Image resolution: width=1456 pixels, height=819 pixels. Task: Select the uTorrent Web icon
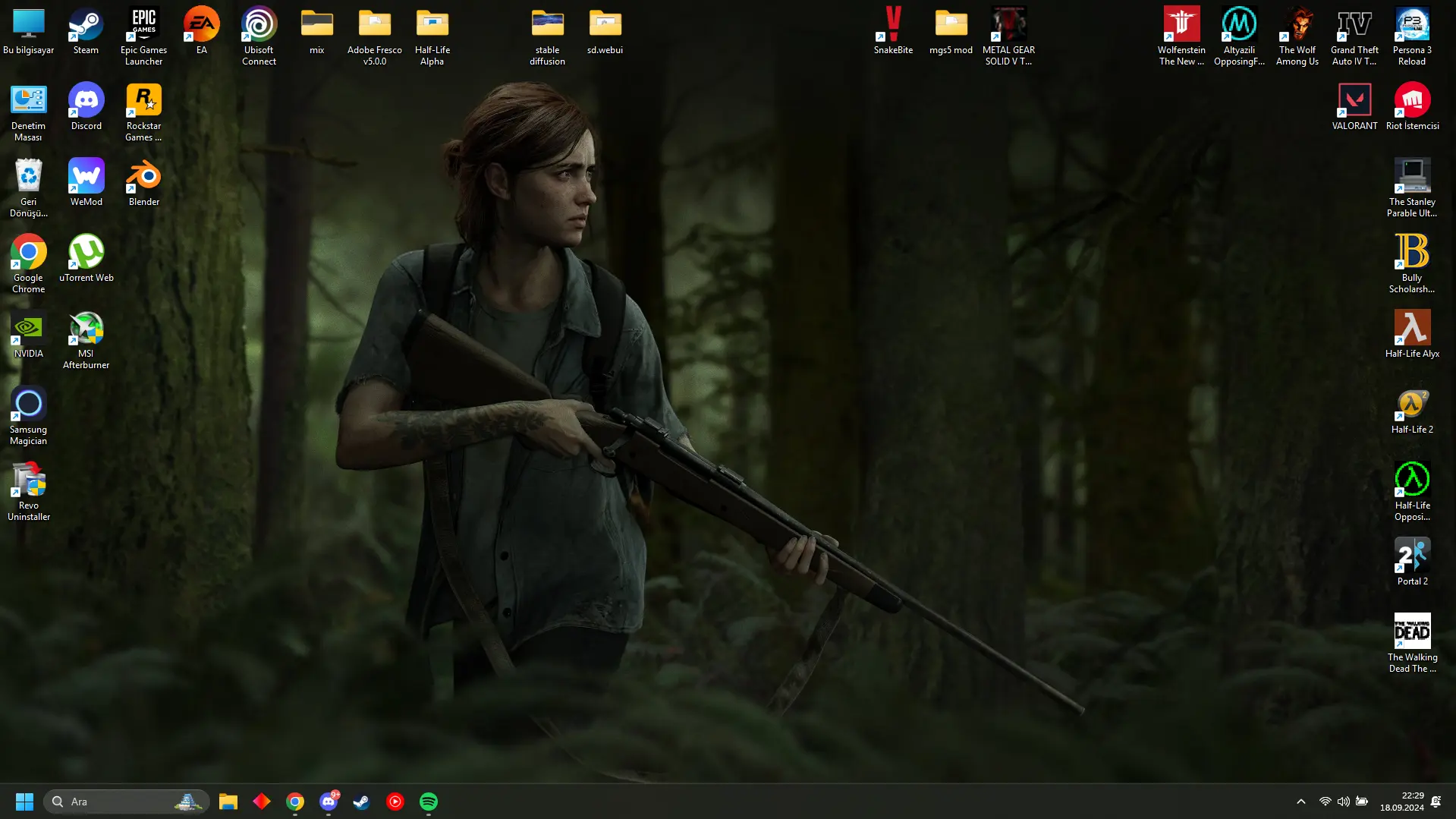click(x=86, y=260)
